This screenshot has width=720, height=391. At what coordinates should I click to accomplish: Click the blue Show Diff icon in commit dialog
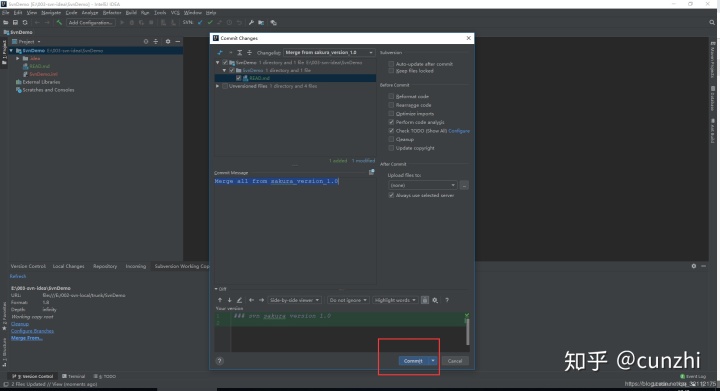[x=220, y=53]
